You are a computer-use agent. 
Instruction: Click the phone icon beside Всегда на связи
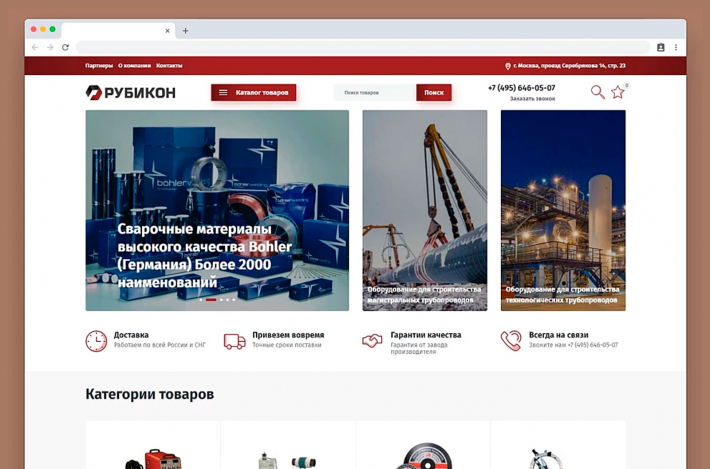pyautogui.click(x=511, y=341)
